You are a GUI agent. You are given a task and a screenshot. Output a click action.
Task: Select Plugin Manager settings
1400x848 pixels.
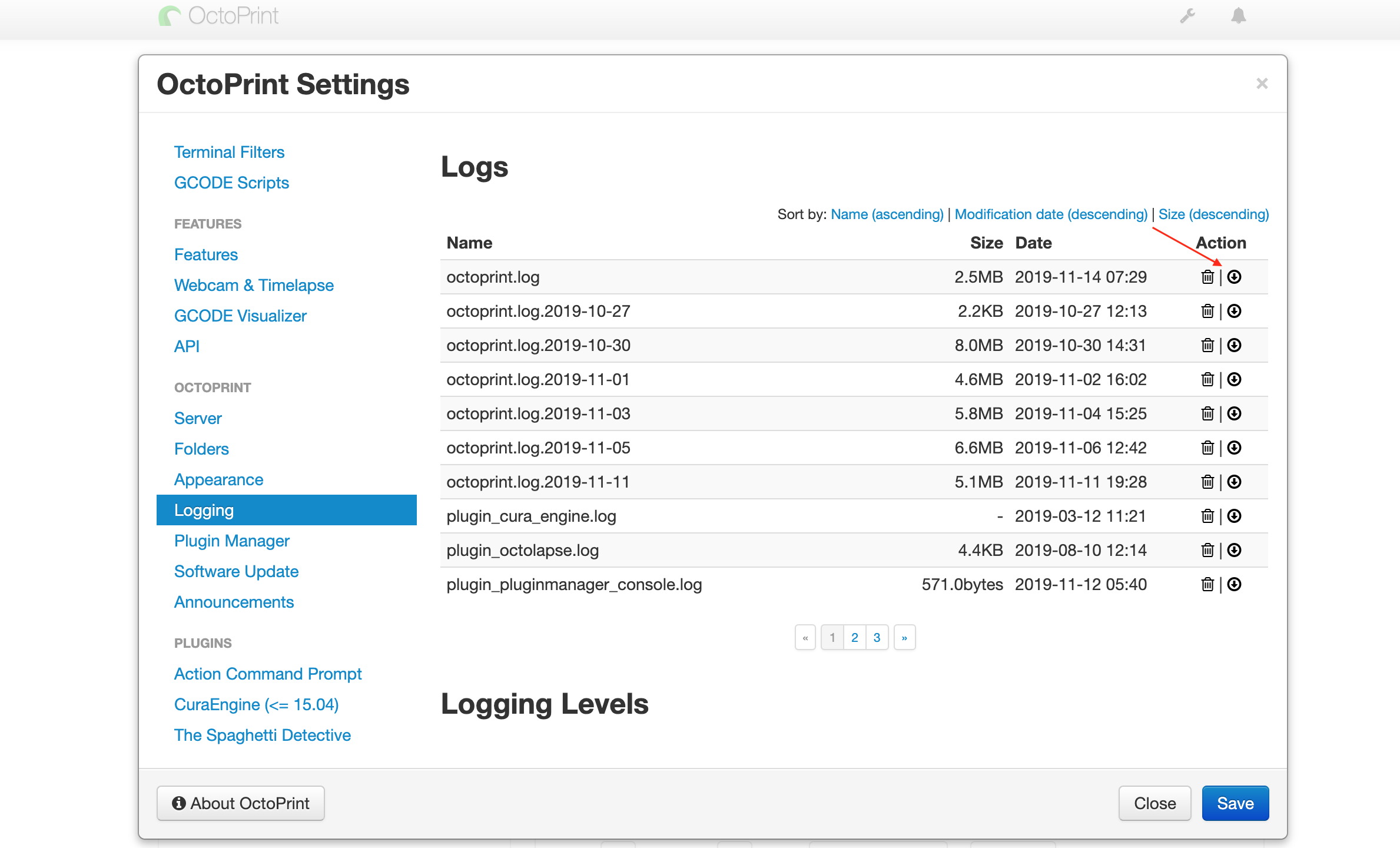coord(232,541)
